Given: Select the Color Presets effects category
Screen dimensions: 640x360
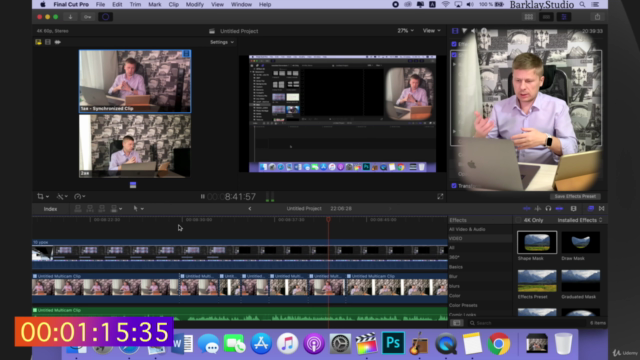Looking at the screenshot, I should coord(463,305).
